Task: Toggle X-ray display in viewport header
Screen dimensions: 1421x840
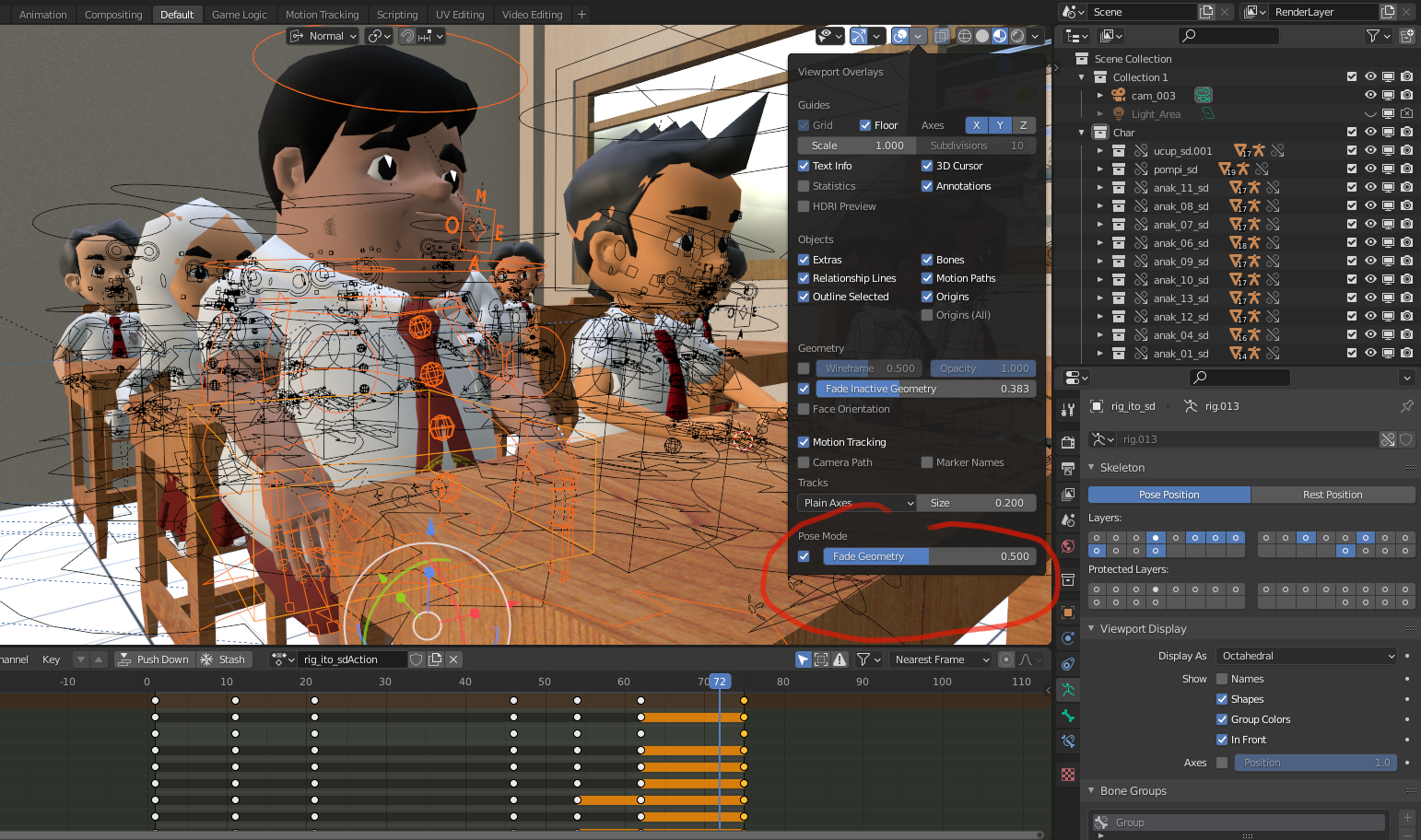Action: [x=941, y=36]
